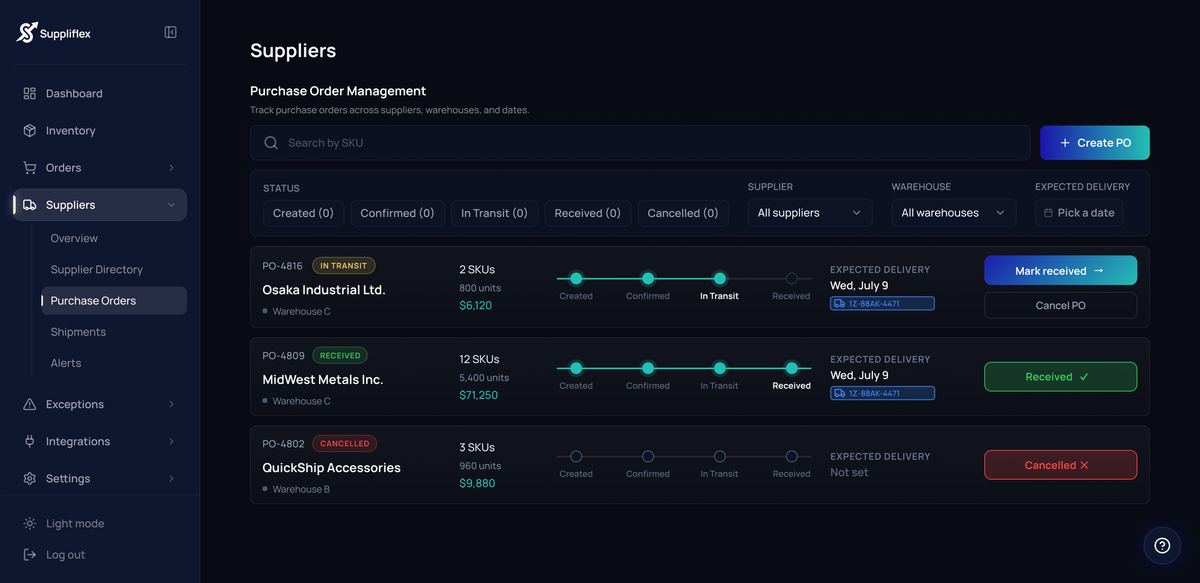The height and width of the screenshot is (583, 1200).
Task: Click the Exceptions warning icon
Action: [29, 404]
